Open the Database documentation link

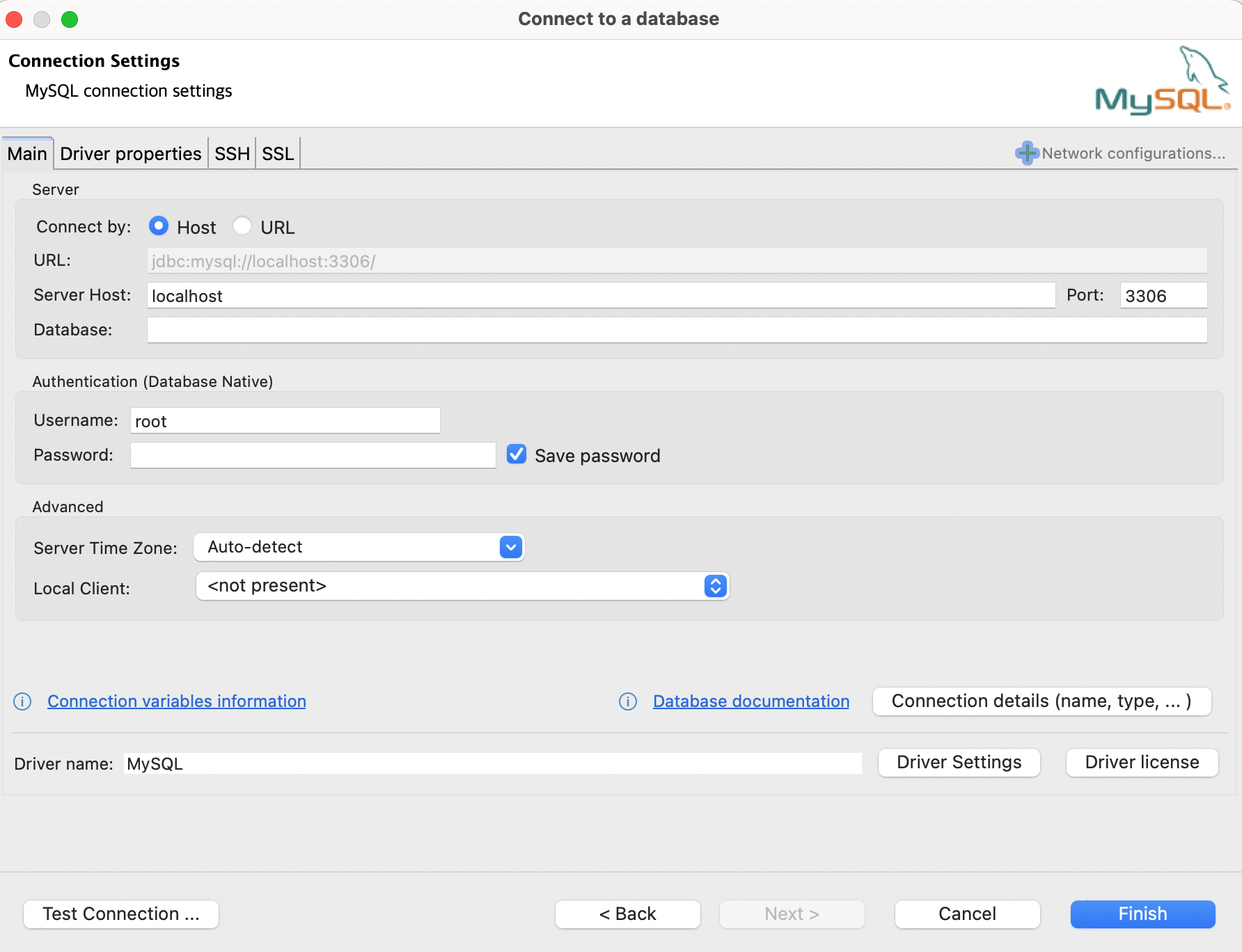click(x=751, y=701)
